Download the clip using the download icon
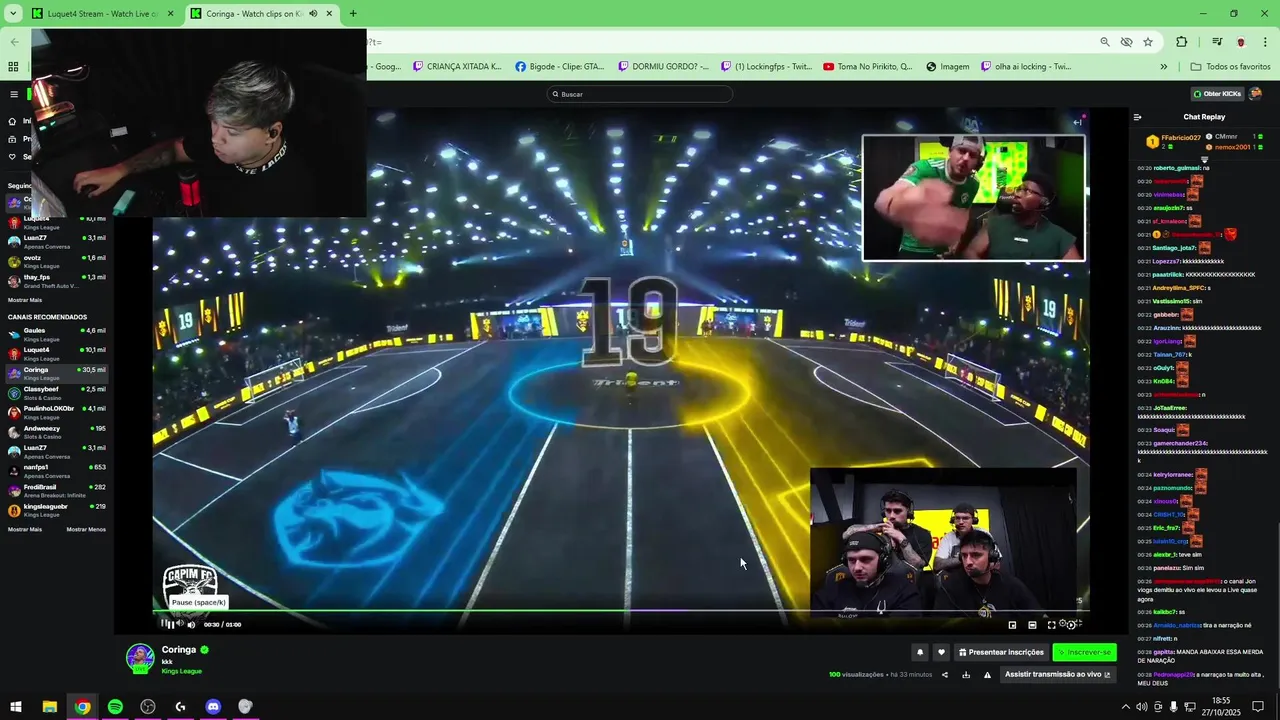 [966, 675]
